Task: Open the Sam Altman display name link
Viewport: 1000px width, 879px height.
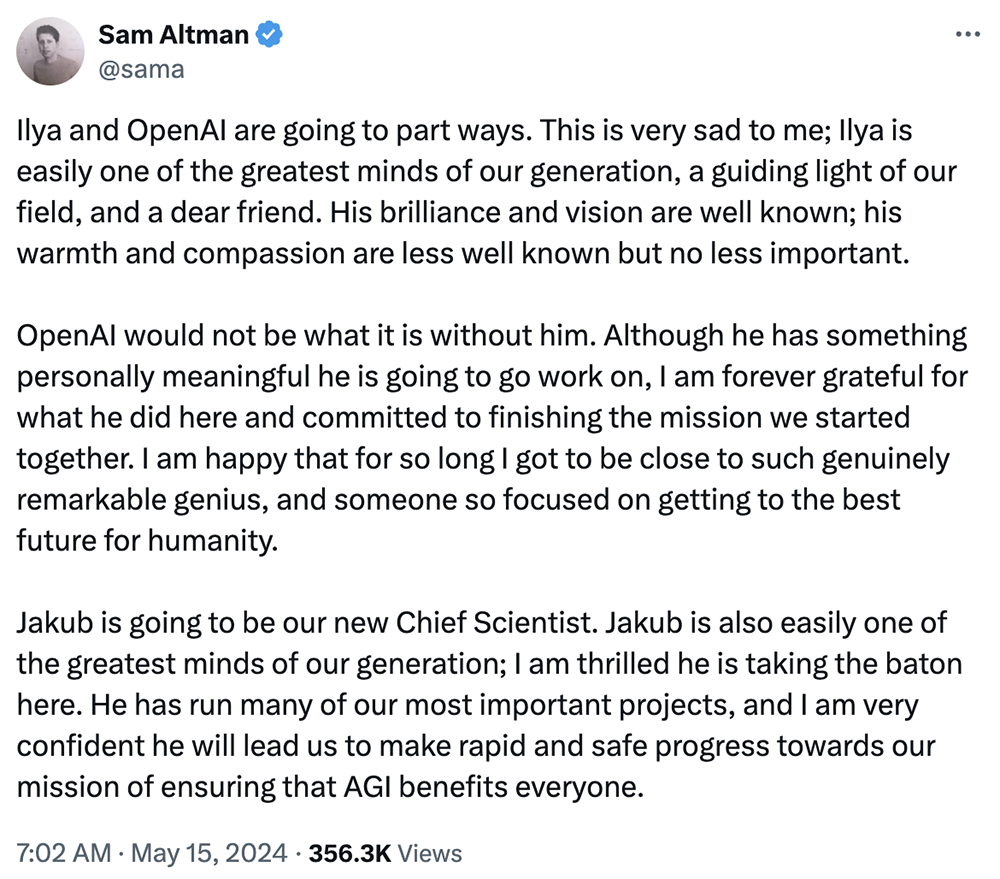Action: (173, 35)
